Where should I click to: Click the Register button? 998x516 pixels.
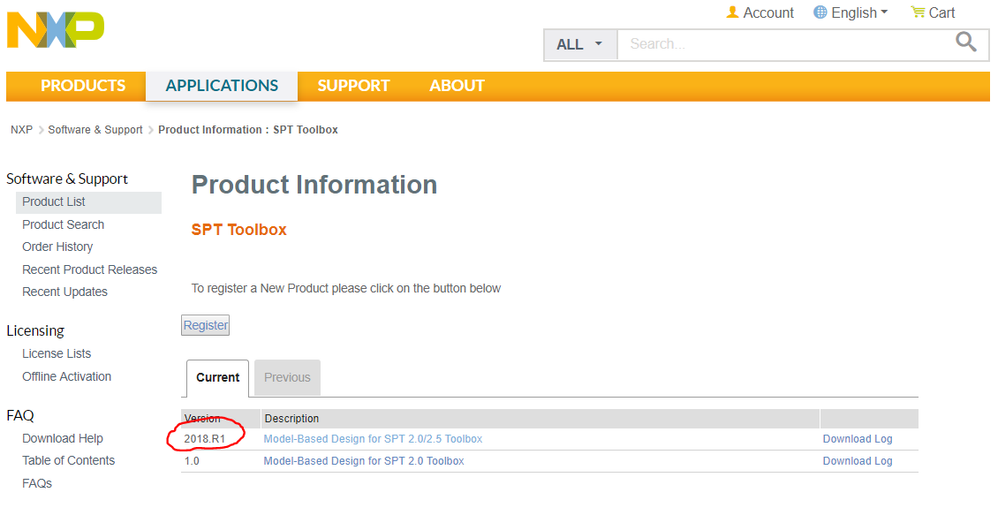point(206,325)
